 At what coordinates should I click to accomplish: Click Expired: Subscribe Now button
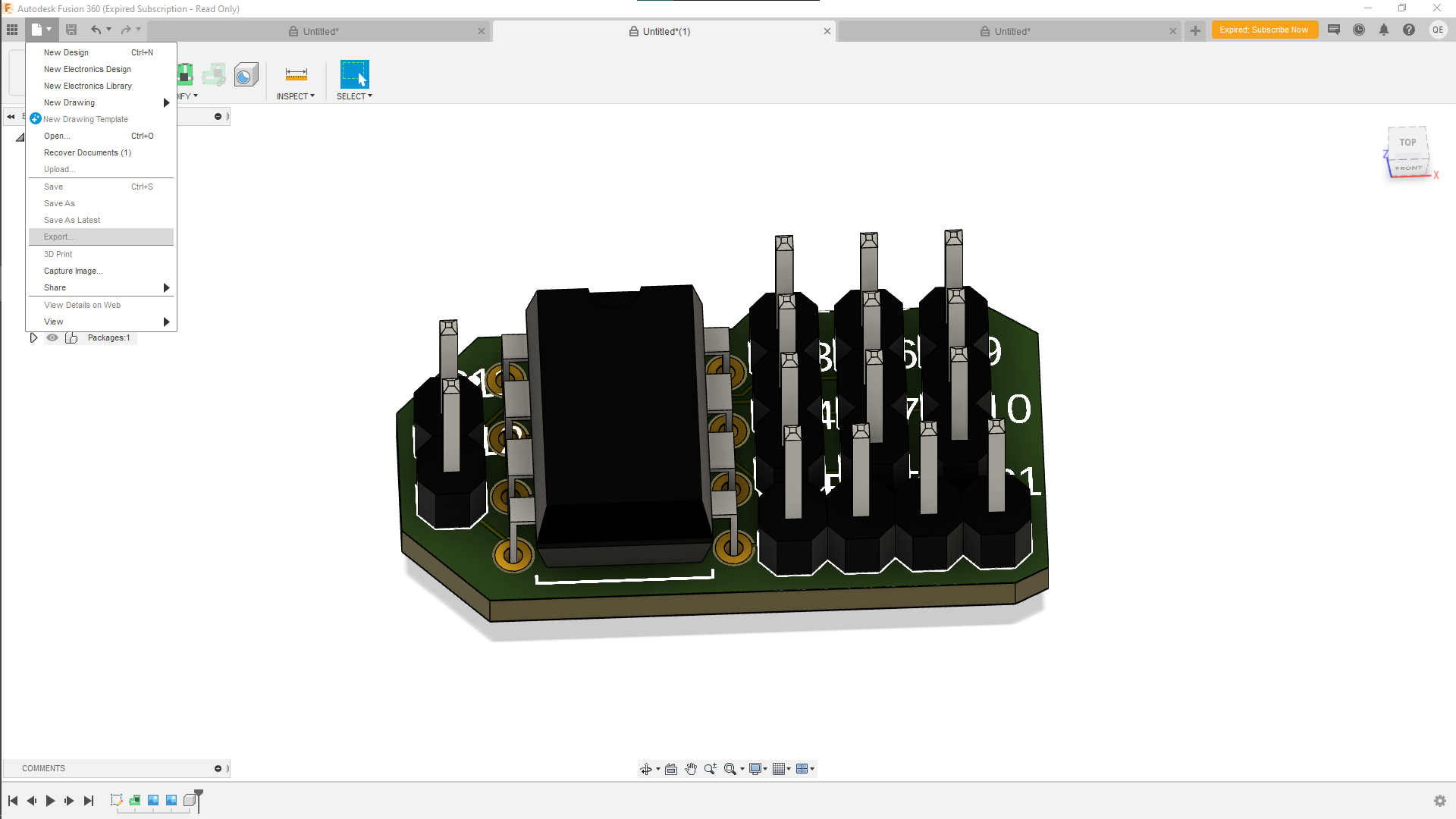(1264, 30)
